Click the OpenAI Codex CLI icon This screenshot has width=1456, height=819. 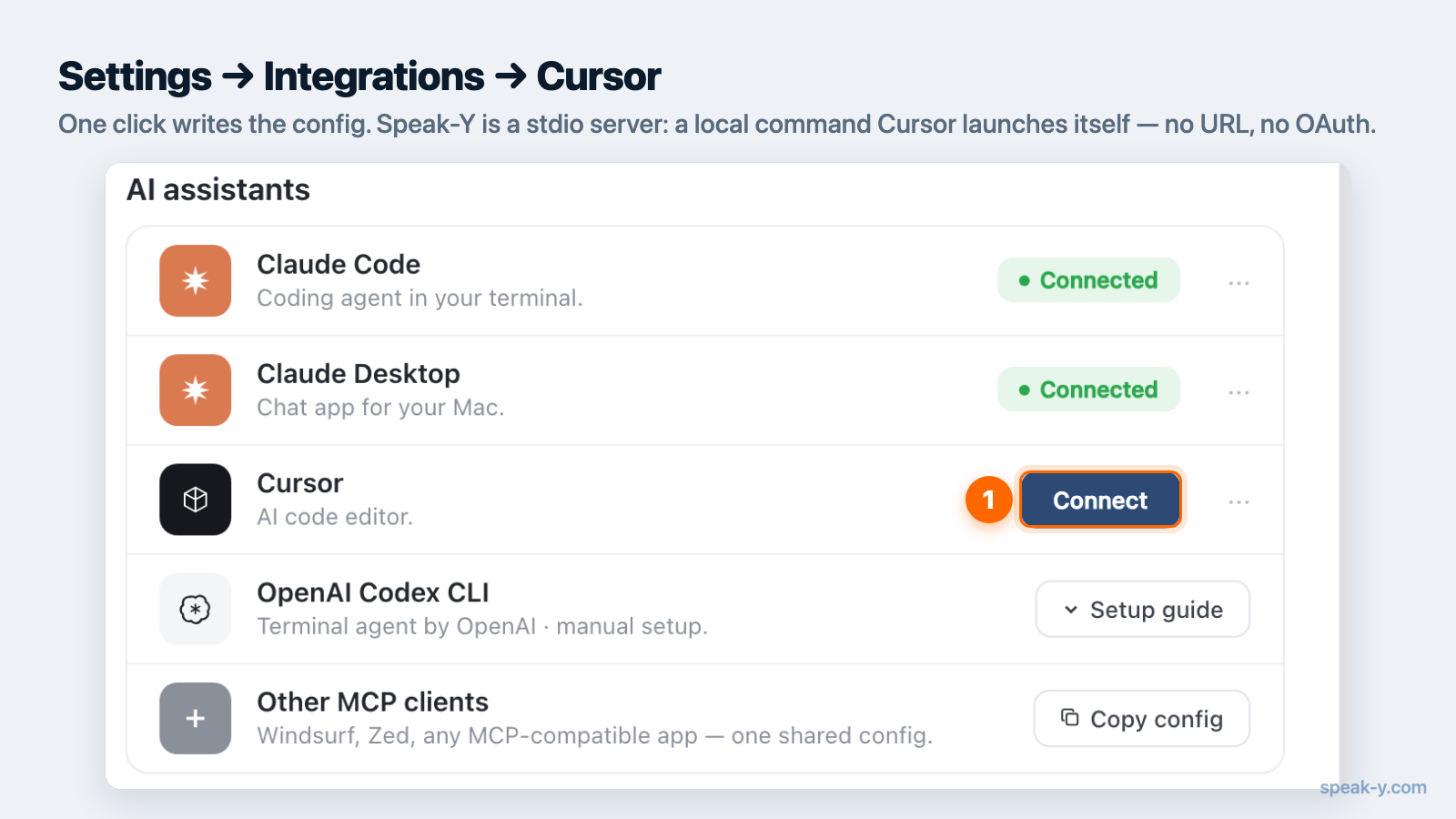(x=195, y=609)
